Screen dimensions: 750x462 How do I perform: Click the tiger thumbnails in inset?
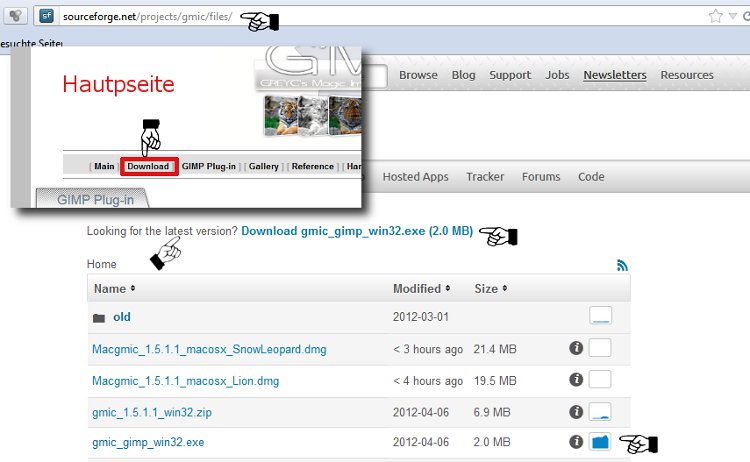313,115
